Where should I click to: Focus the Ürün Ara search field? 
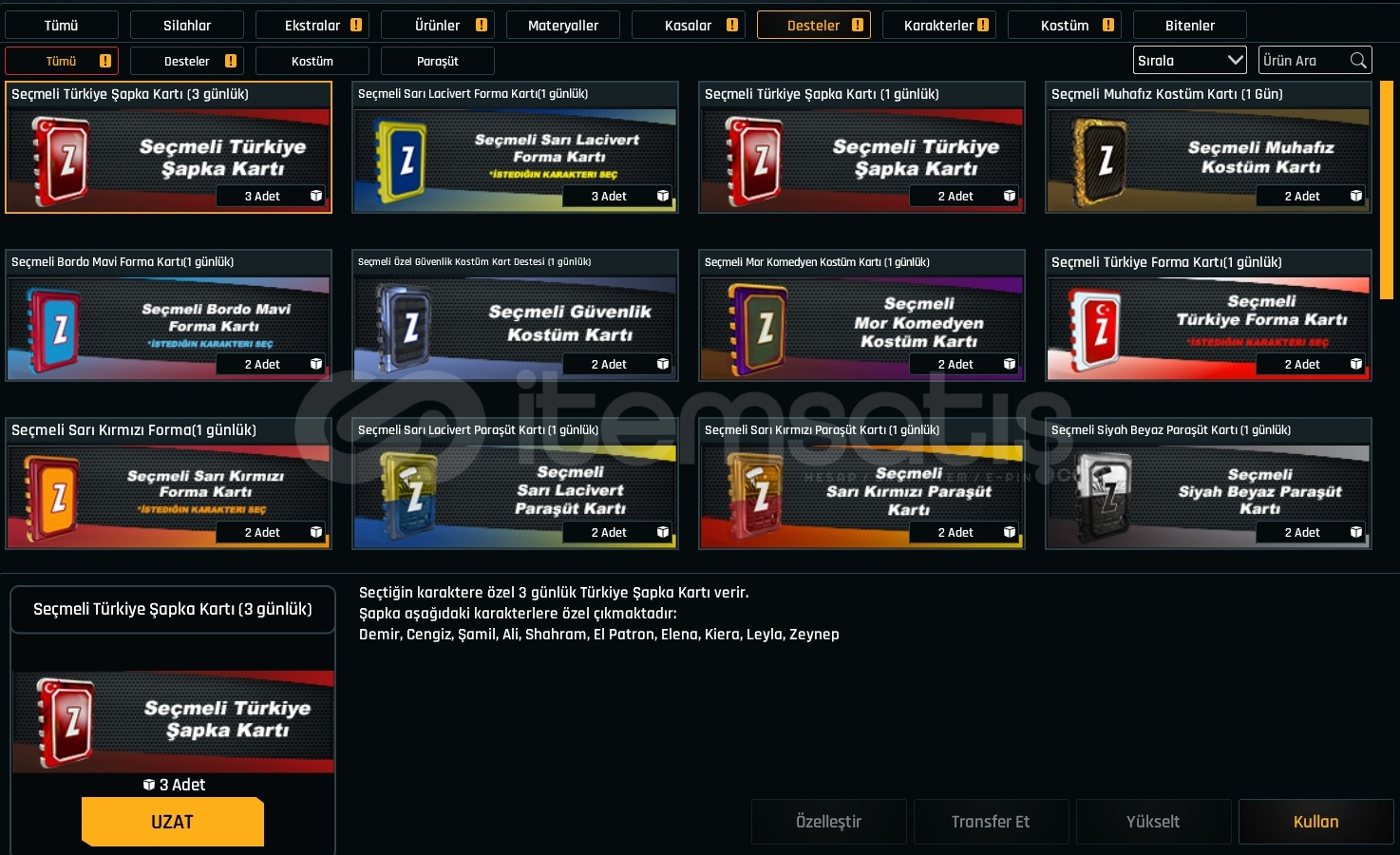point(1303,61)
